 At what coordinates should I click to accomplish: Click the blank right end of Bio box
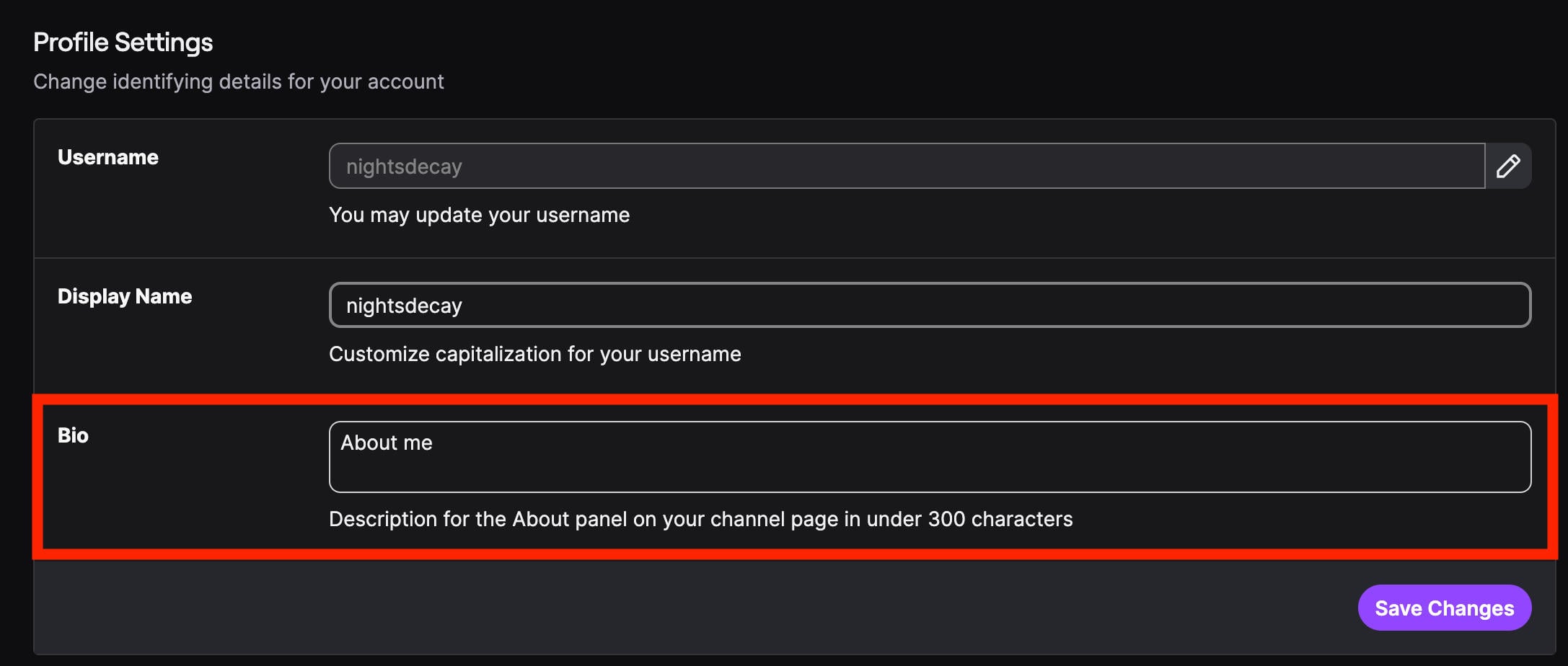[x=1370, y=457]
